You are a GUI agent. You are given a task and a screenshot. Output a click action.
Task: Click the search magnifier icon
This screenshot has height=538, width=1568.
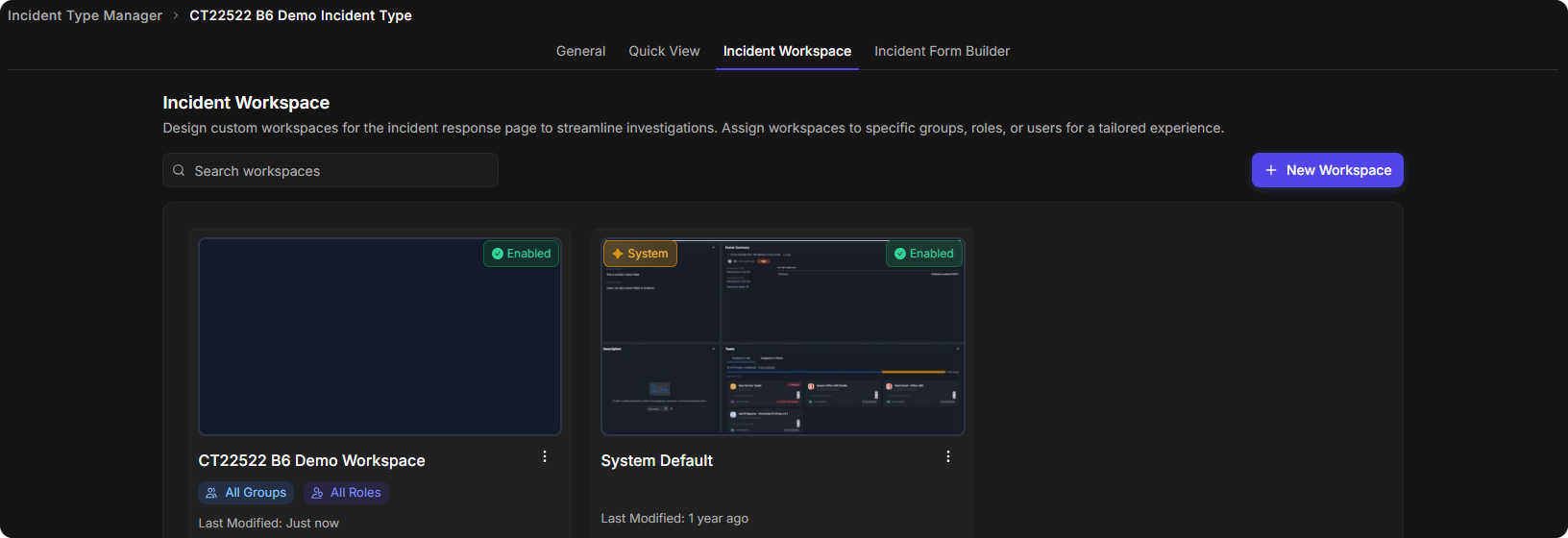pos(179,170)
